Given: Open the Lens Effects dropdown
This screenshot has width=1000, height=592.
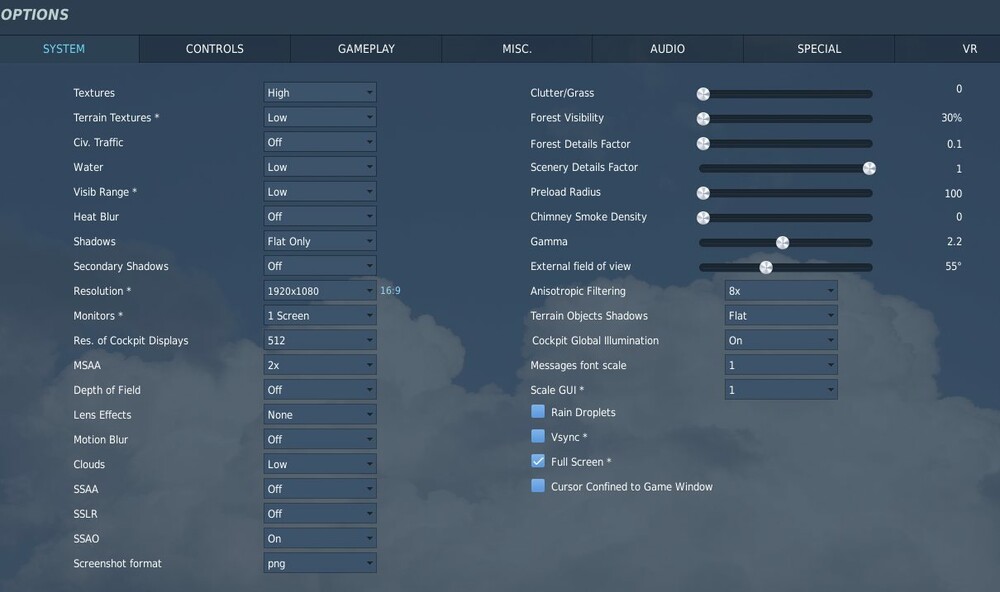Looking at the screenshot, I should tap(320, 415).
